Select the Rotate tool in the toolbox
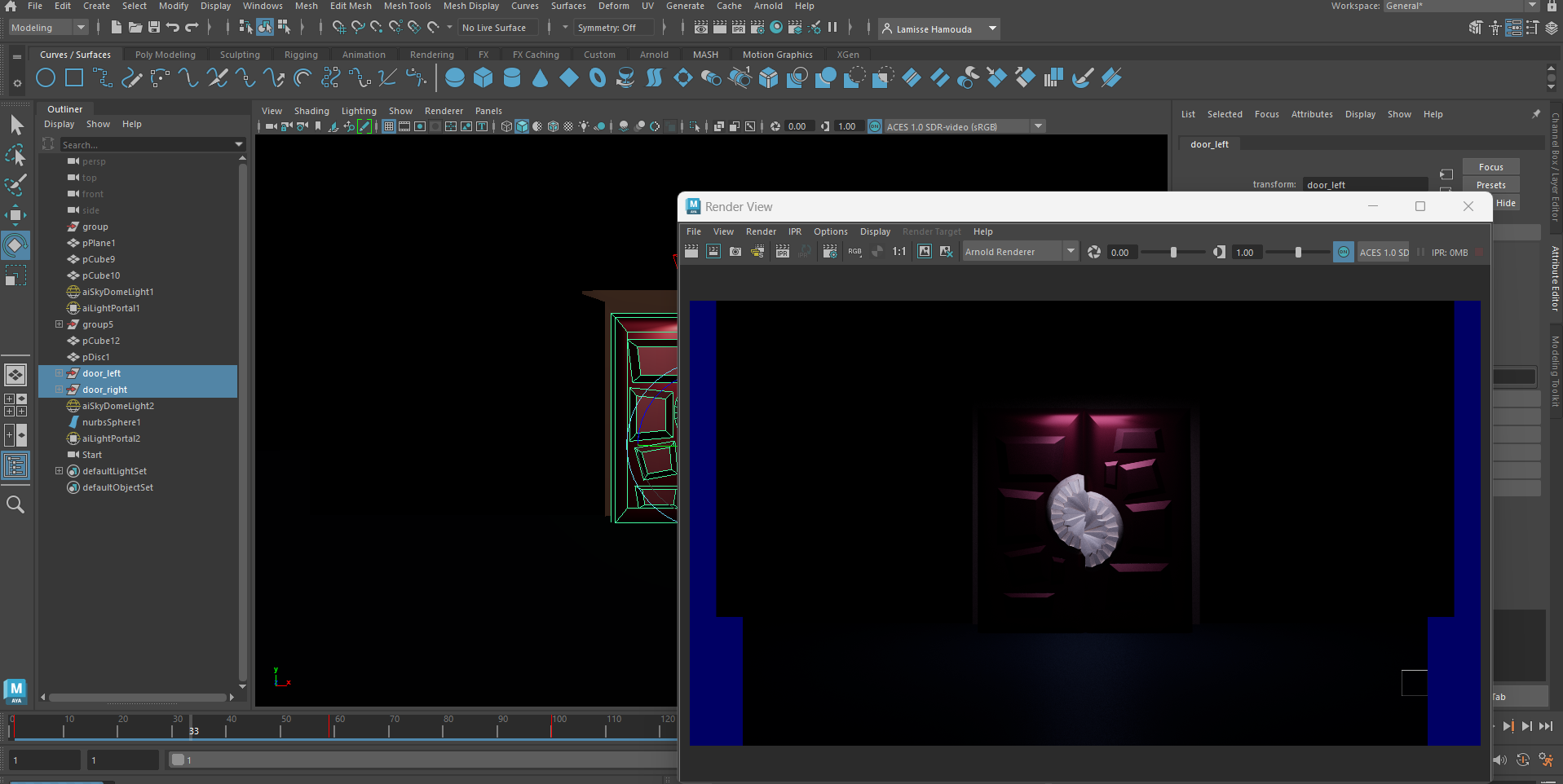Image resolution: width=1563 pixels, height=784 pixels. click(x=15, y=244)
